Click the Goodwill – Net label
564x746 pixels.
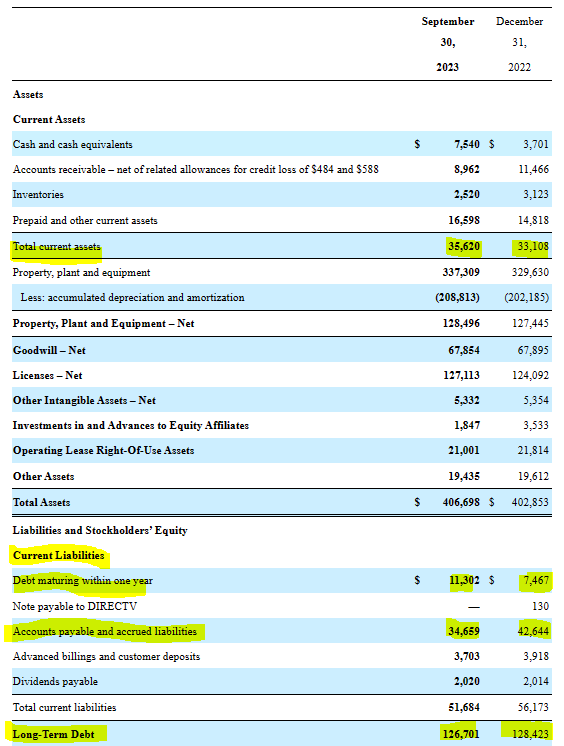click(49, 351)
